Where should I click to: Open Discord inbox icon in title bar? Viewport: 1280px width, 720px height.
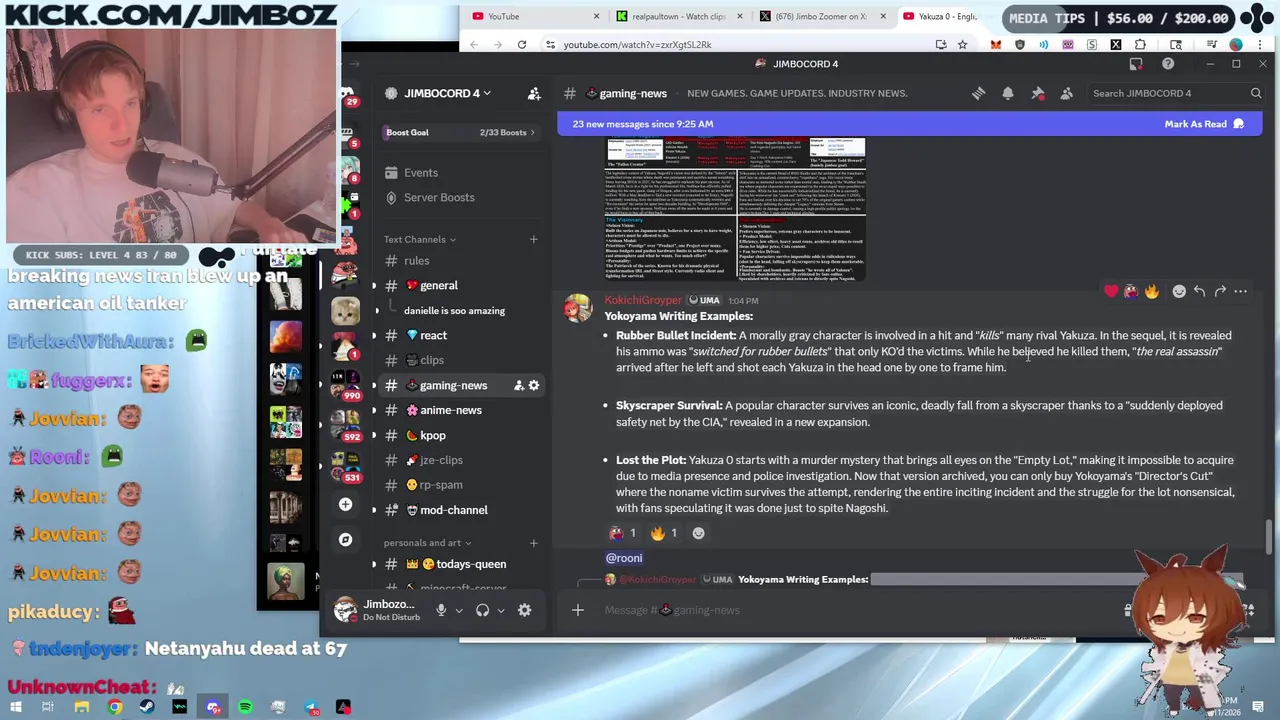pos(1136,64)
